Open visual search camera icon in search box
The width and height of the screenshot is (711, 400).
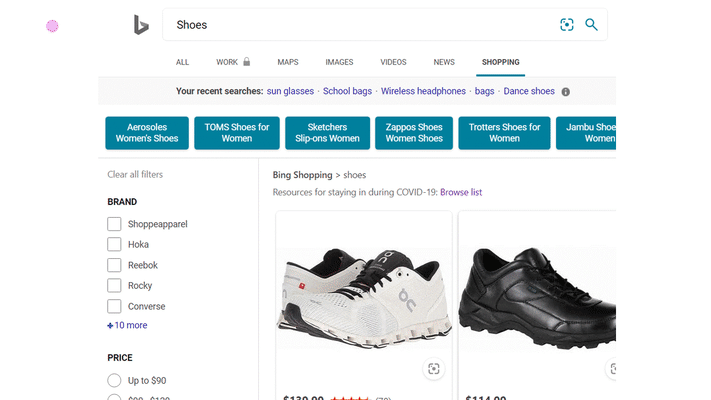click(567, 25)
